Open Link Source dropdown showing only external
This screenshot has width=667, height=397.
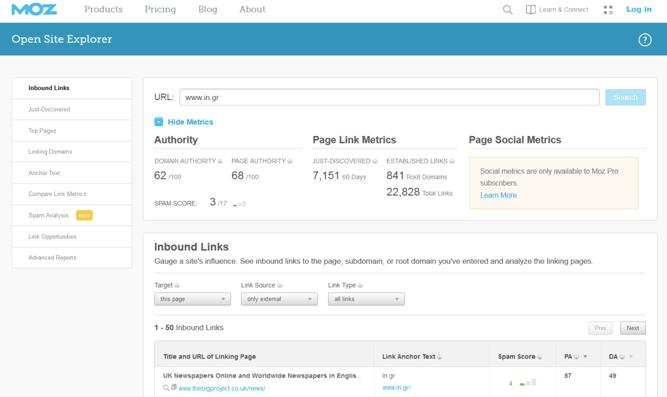click(x=279, y=299)
